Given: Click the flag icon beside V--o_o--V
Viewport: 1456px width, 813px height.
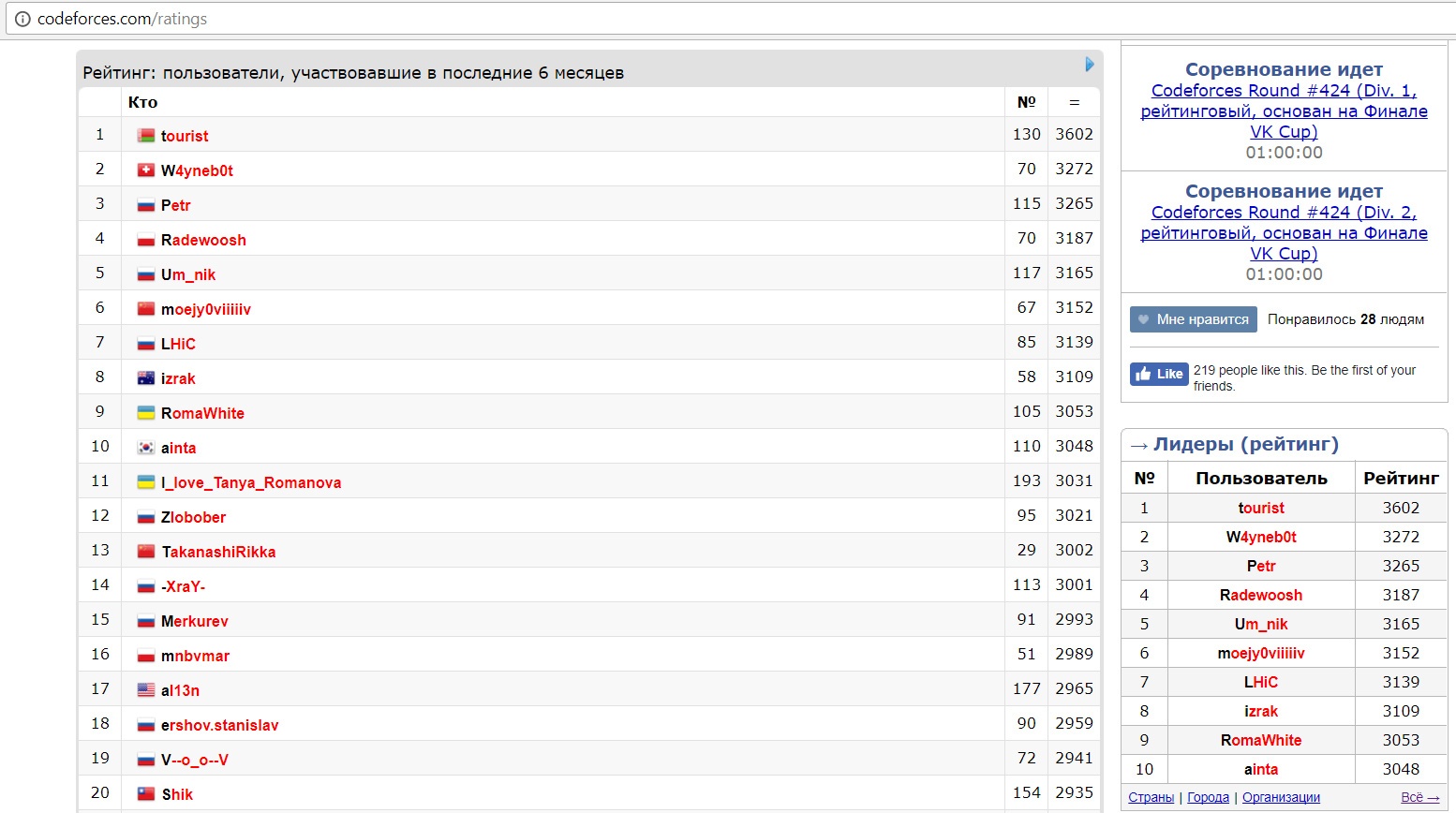Looking at the screenshot, I should click(146, 760).
